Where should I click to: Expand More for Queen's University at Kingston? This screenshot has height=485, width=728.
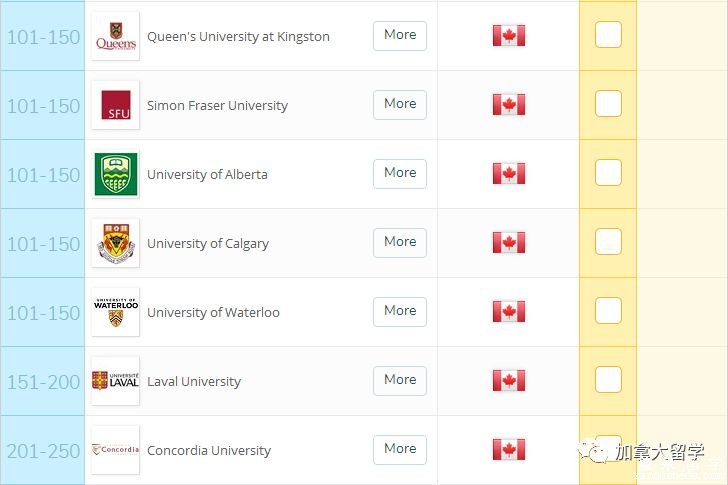click(400, 36)
